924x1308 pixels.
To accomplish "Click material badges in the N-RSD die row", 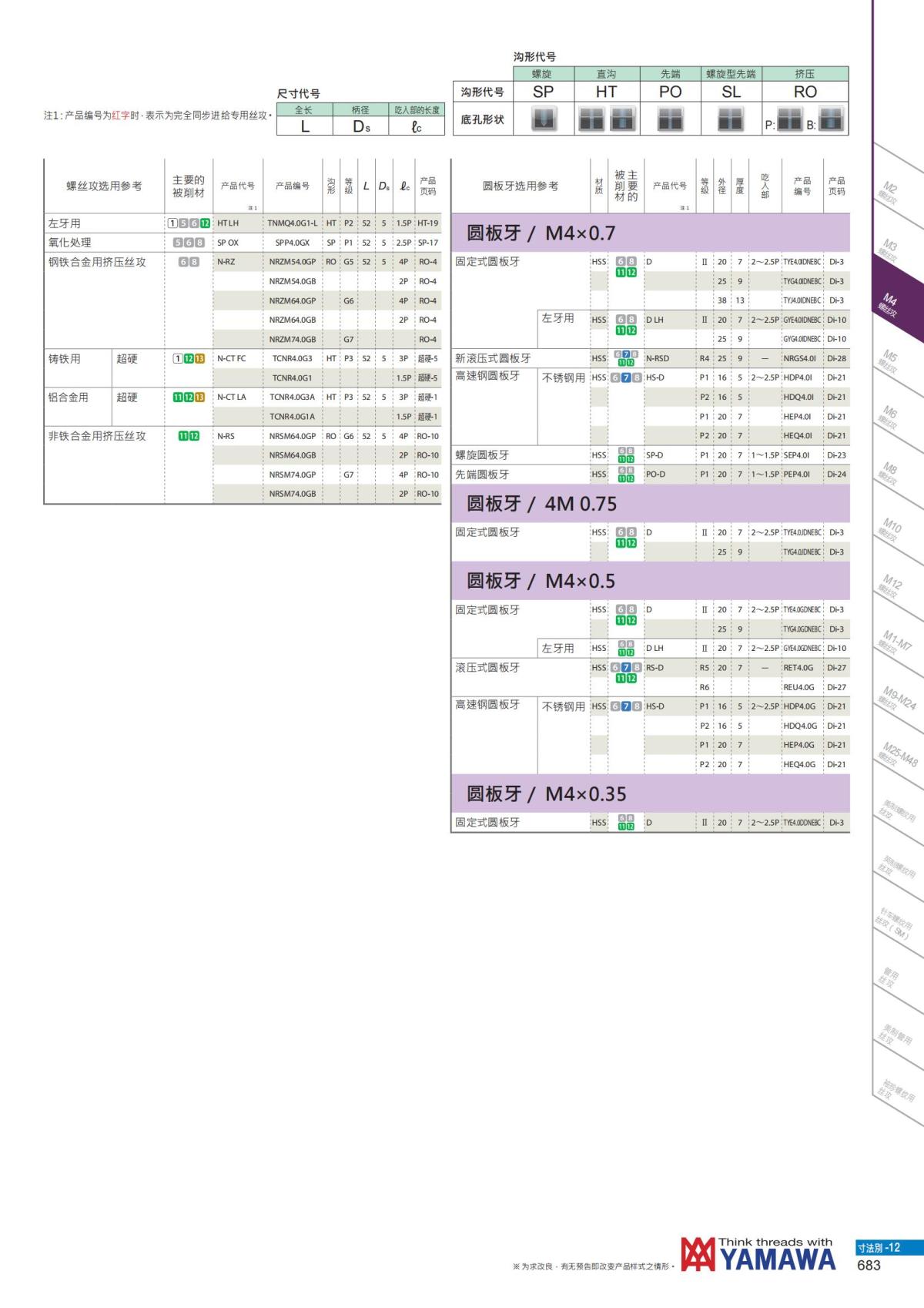I will tap(626, 358).
